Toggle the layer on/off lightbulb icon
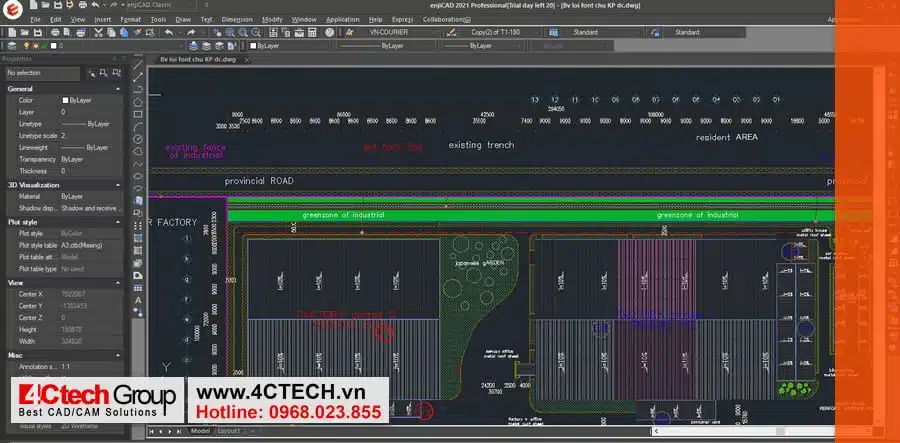The image size is (900, 443). (x=26, y=46)
